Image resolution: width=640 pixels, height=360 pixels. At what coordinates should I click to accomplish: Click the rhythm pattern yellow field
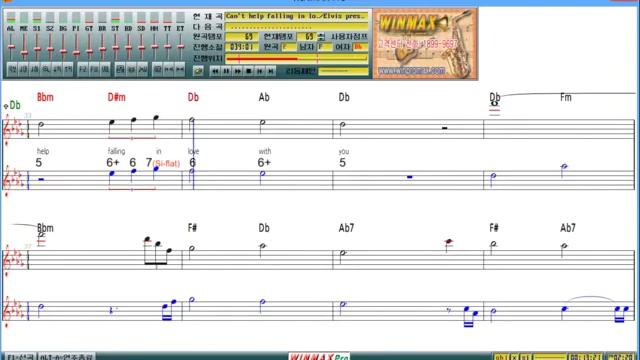click(x=343, y=71)
